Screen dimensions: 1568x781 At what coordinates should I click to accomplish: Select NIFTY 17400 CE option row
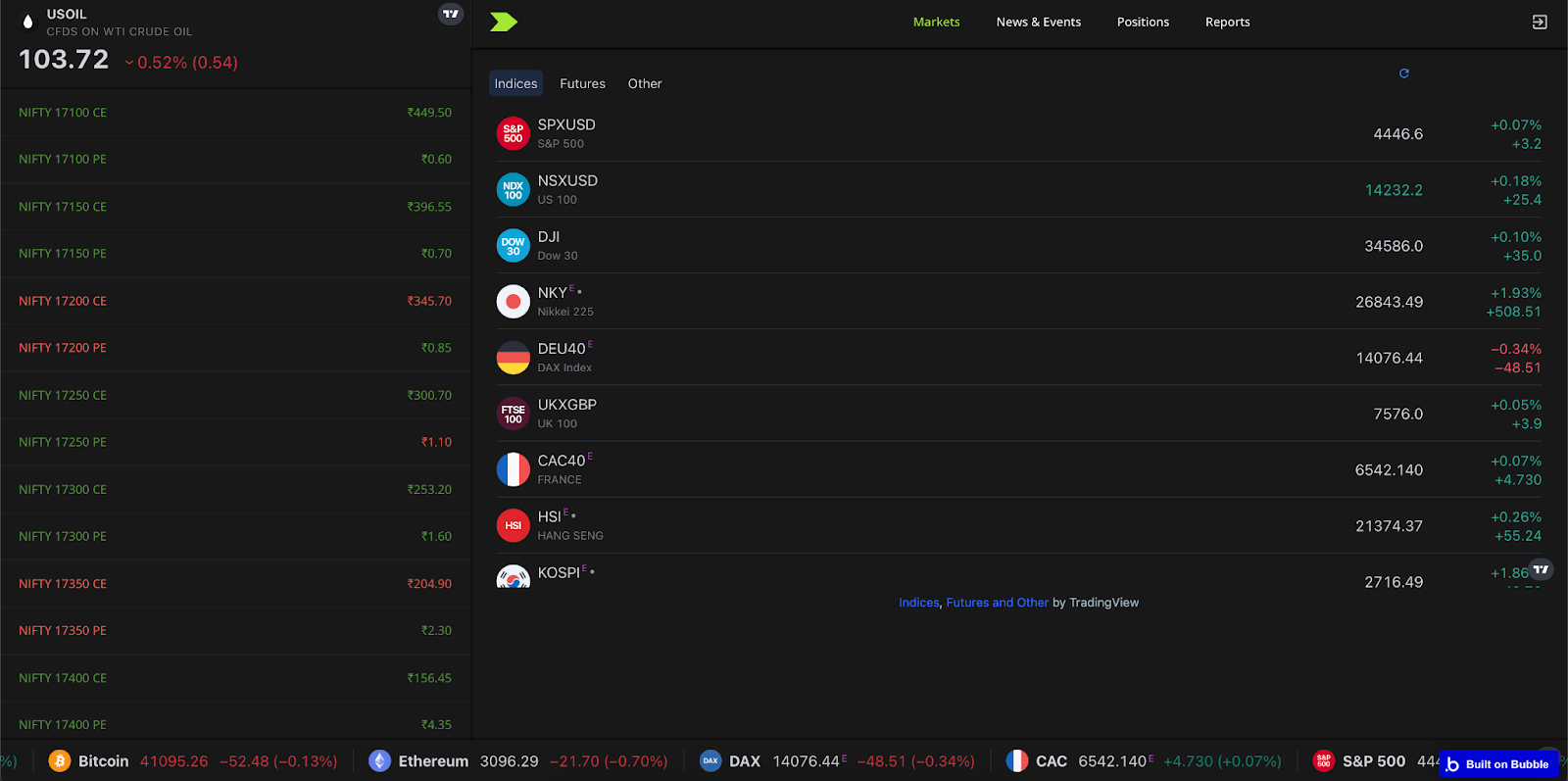235,678
